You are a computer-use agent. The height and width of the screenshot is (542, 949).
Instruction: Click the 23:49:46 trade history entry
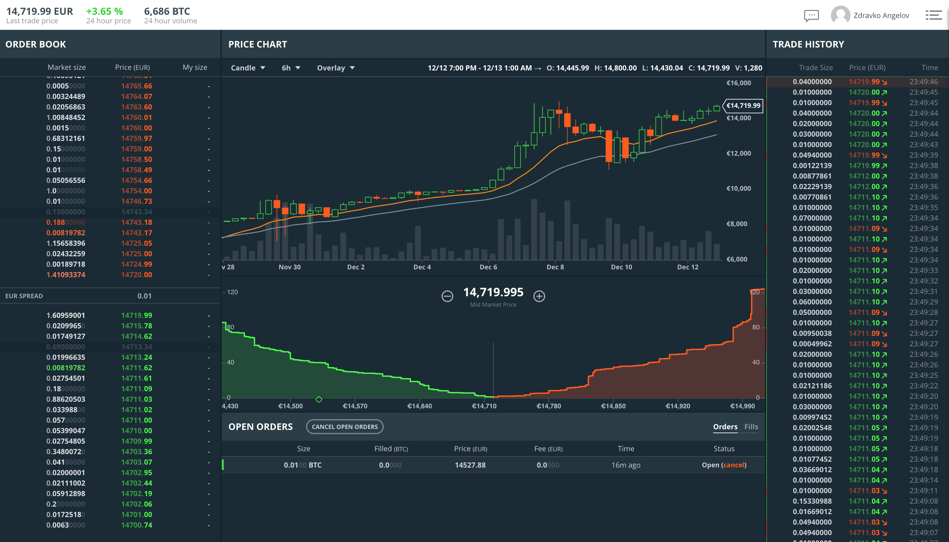point(857,82)
